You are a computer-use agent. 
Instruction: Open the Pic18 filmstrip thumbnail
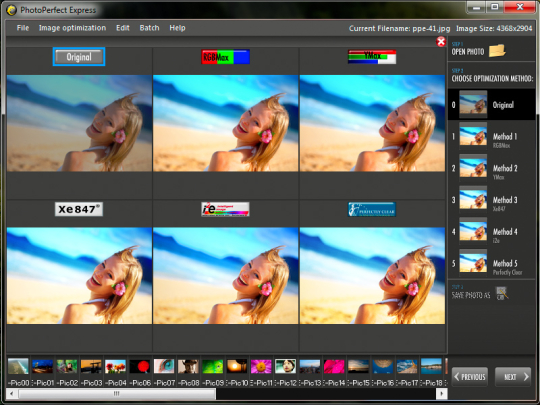point(431,366)
